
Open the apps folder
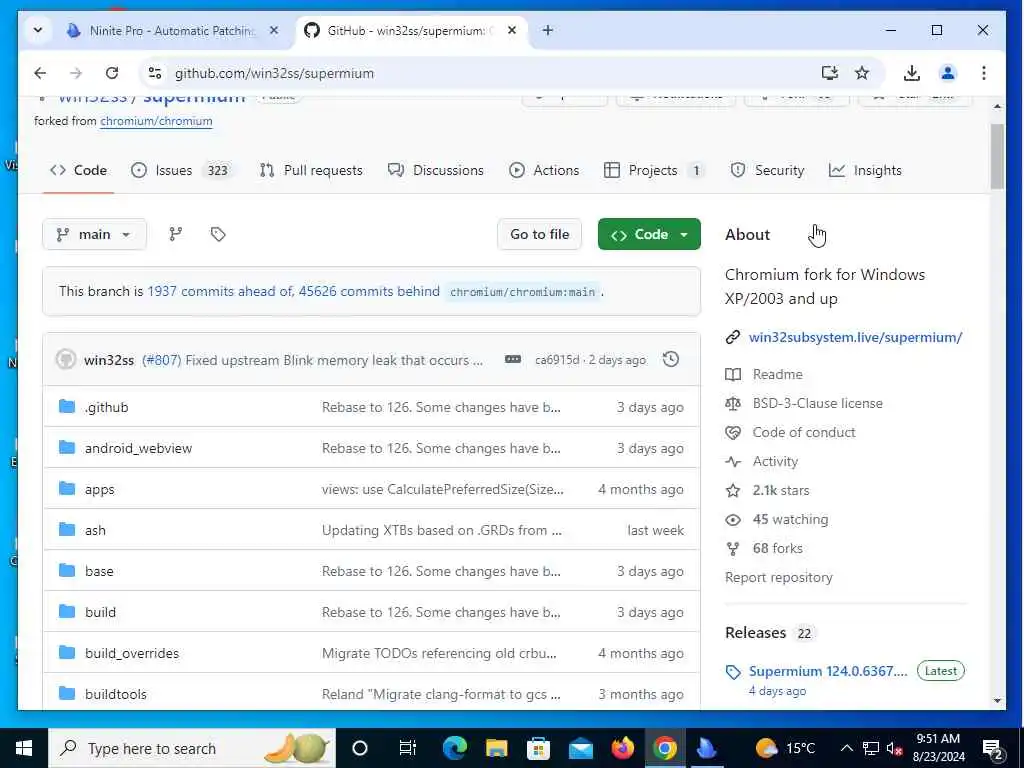click(99, 490)
